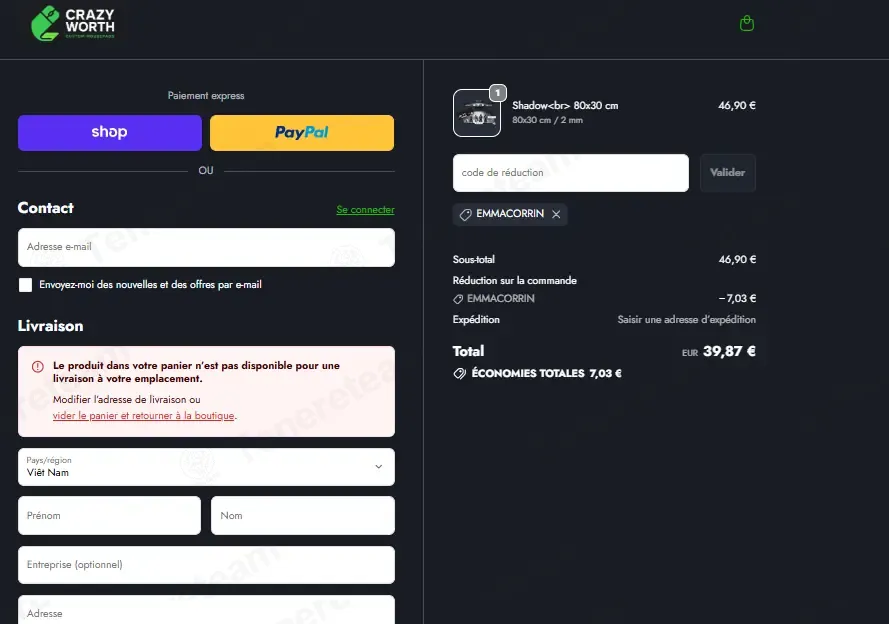The height and width of the screenshot is (624, 889).
Task: Pay with the Shop express button
Action: tap(109, 133)
